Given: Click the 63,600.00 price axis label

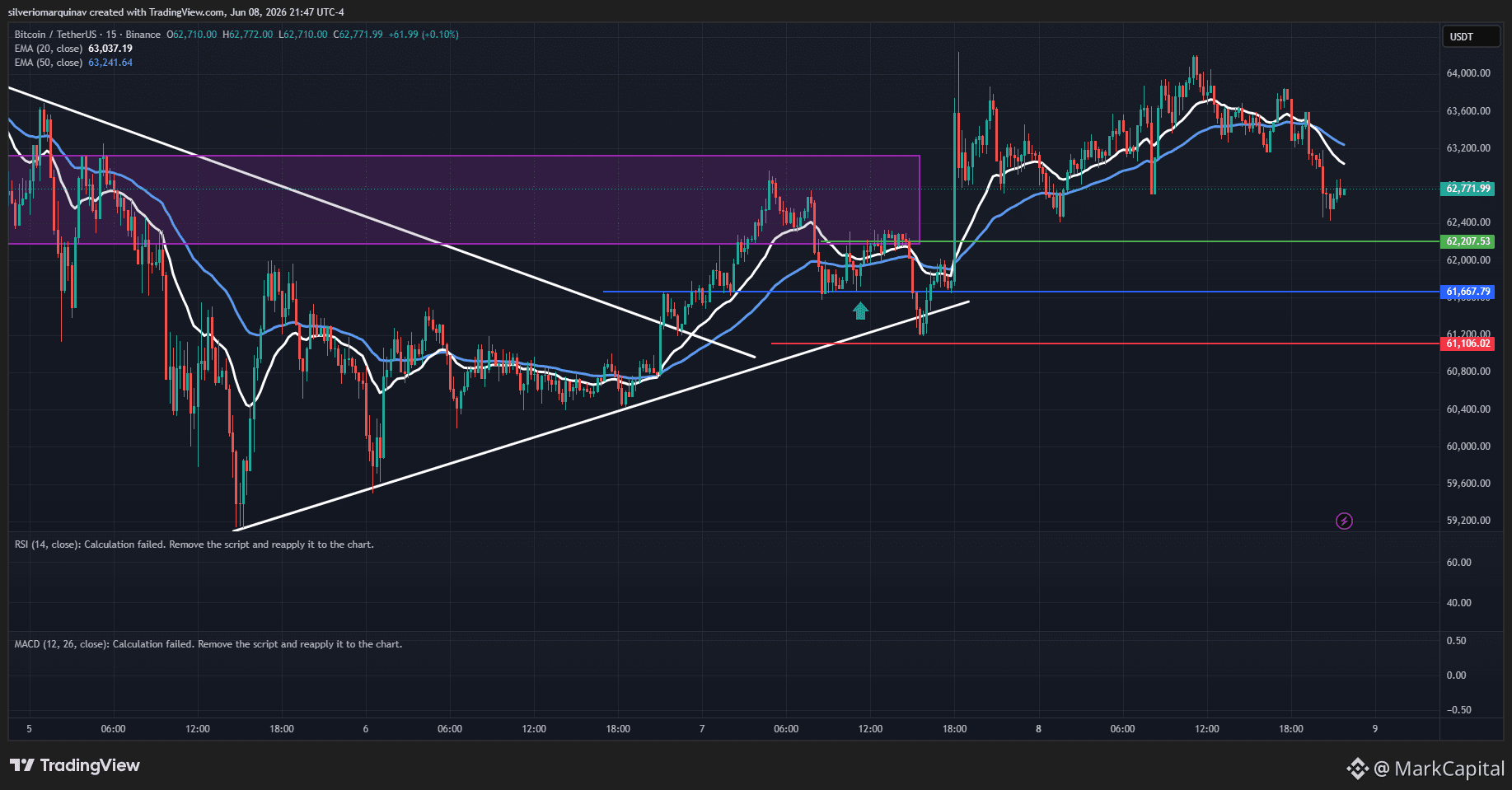Looking at the screenshot, I should tap(1468, 111).
